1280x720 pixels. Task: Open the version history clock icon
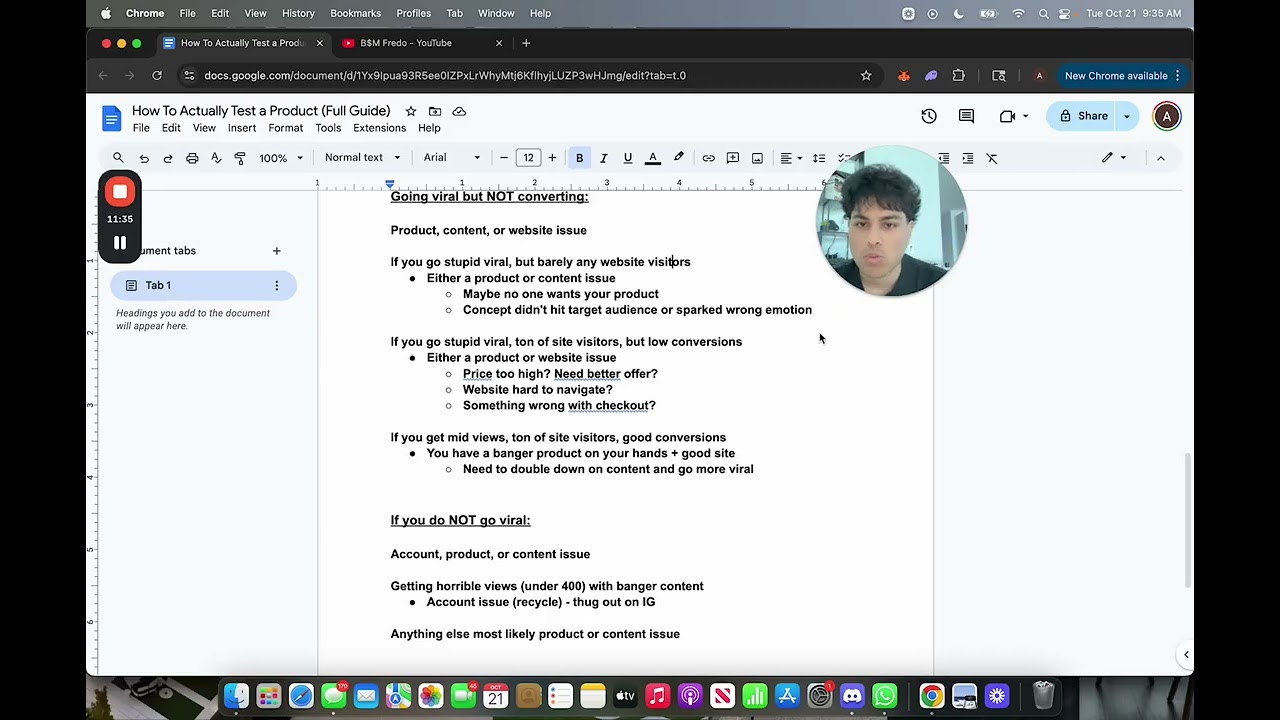(929, 116)
